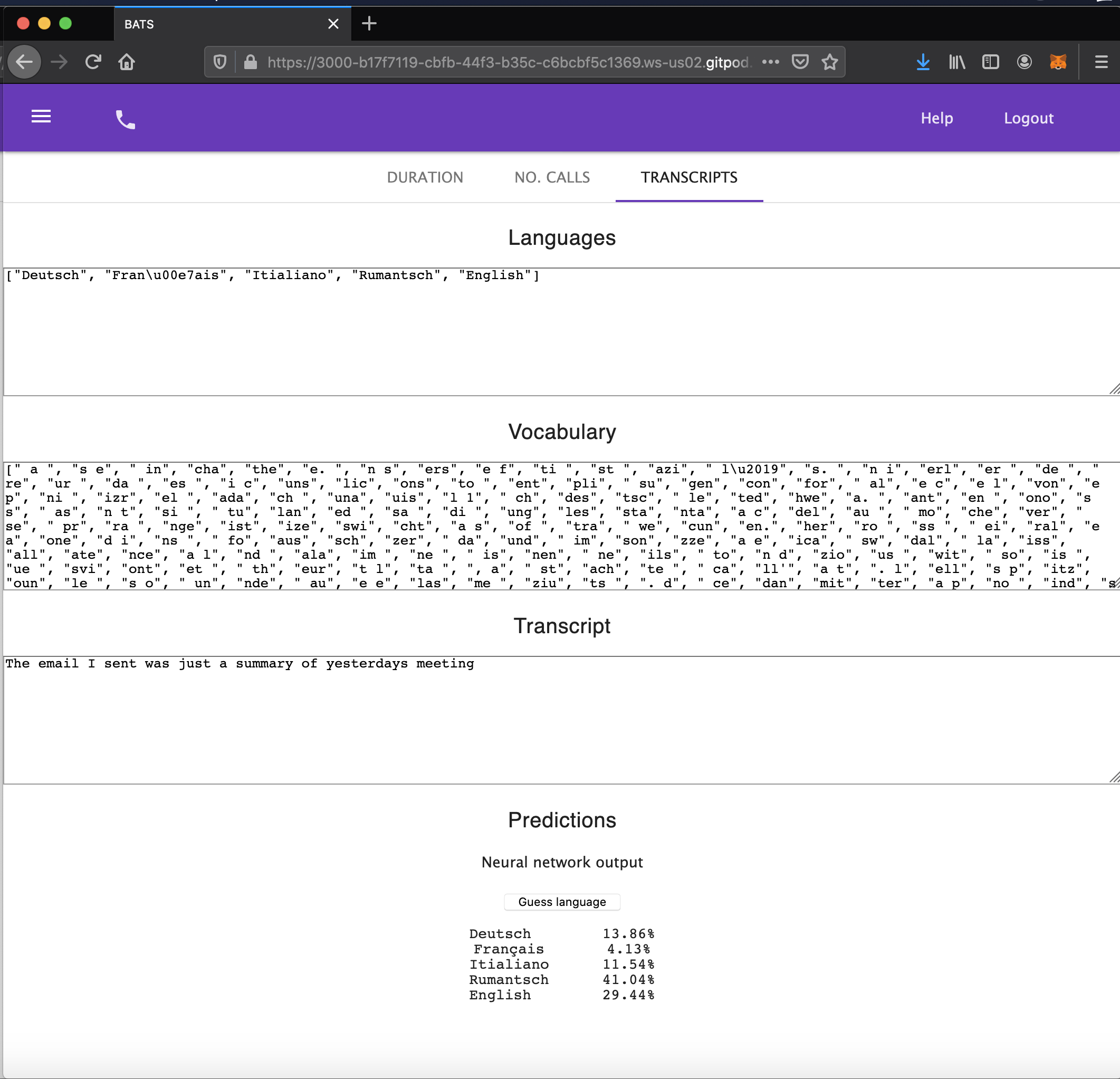Bookmark this page with star icon

coord(829,62)
